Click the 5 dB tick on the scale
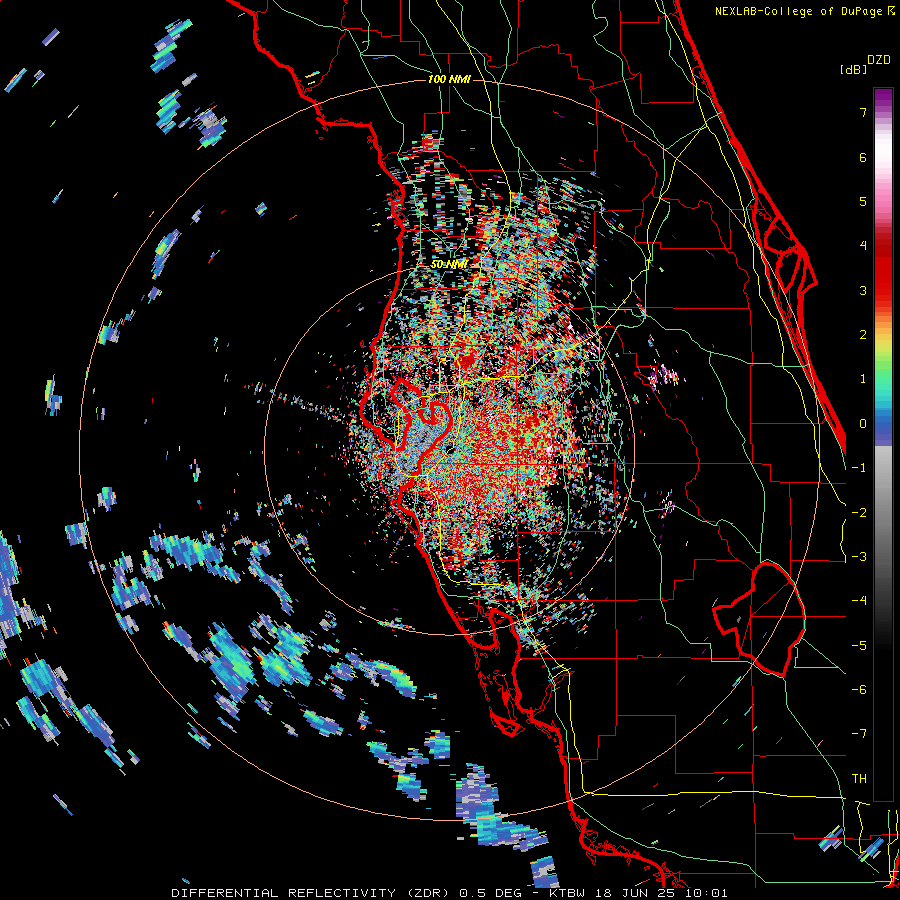 coord(863,201)
